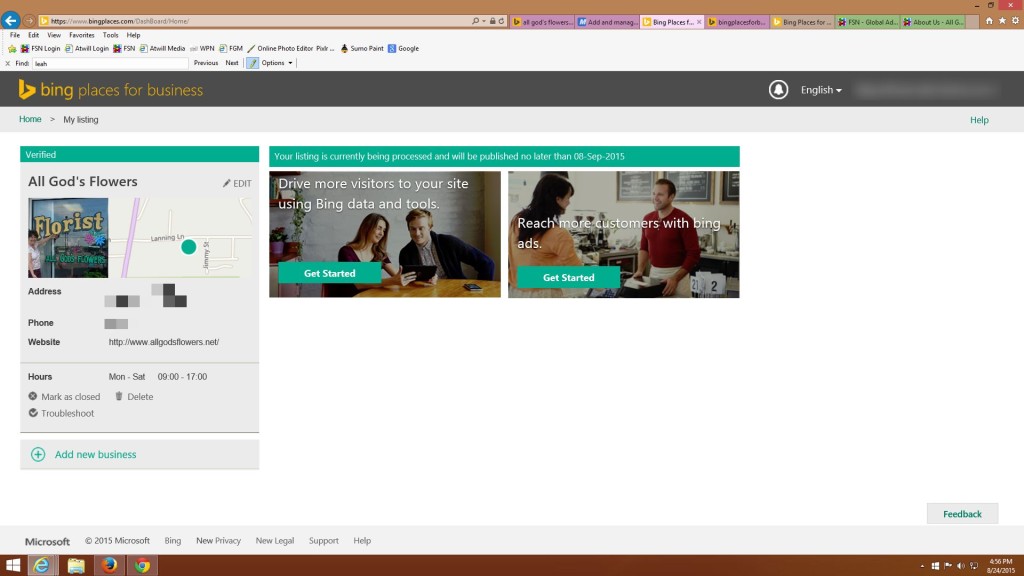
Task: Click the volume icon in system tray
Action: point(961,566)
